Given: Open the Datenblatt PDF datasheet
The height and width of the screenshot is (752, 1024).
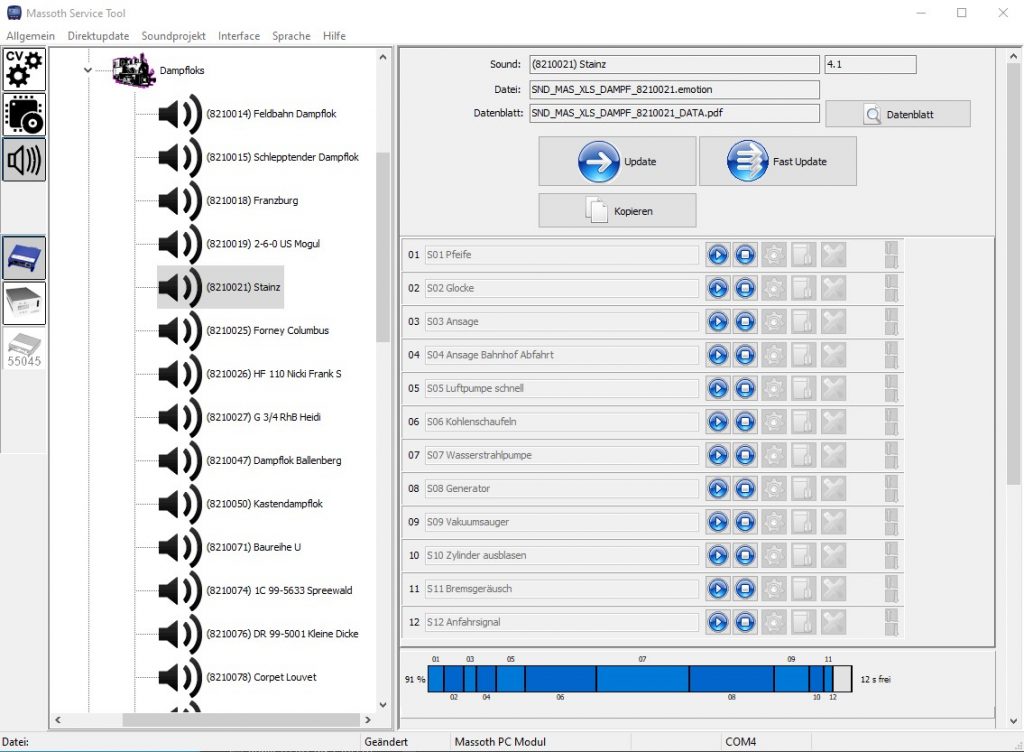Looking at the screenshot, I should coord(897,113).
